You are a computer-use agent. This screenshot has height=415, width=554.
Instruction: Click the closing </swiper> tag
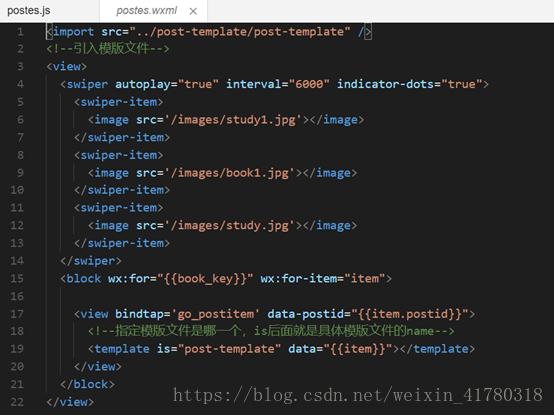91,261
